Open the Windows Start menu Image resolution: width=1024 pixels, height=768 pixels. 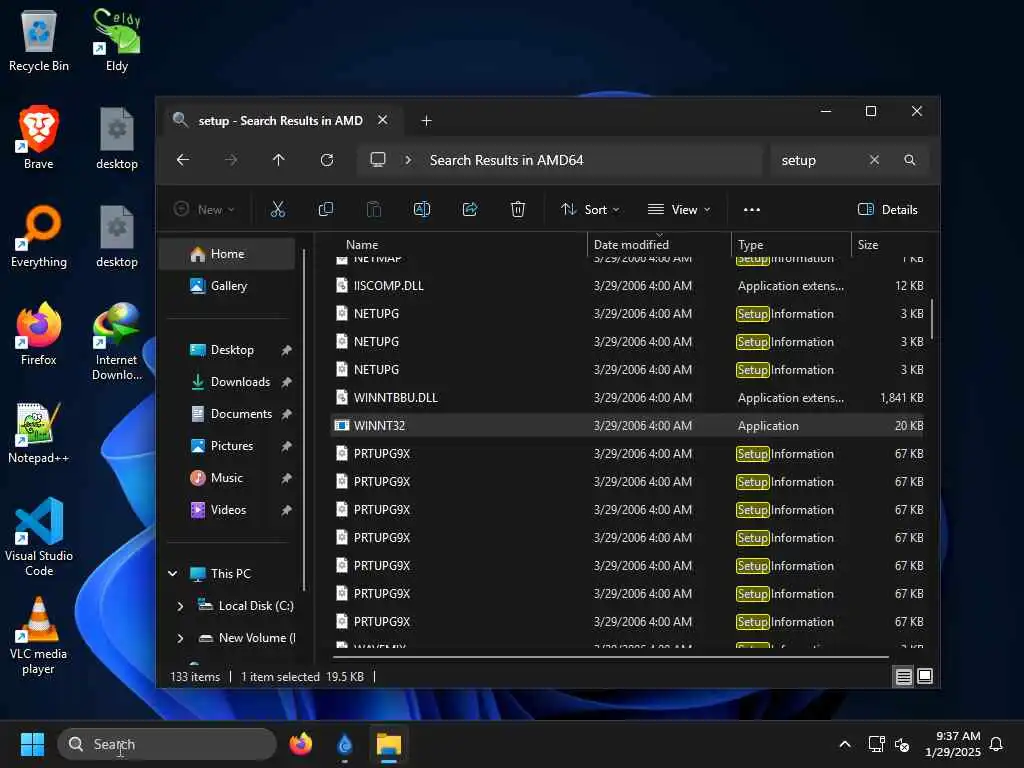coord(32,744)
